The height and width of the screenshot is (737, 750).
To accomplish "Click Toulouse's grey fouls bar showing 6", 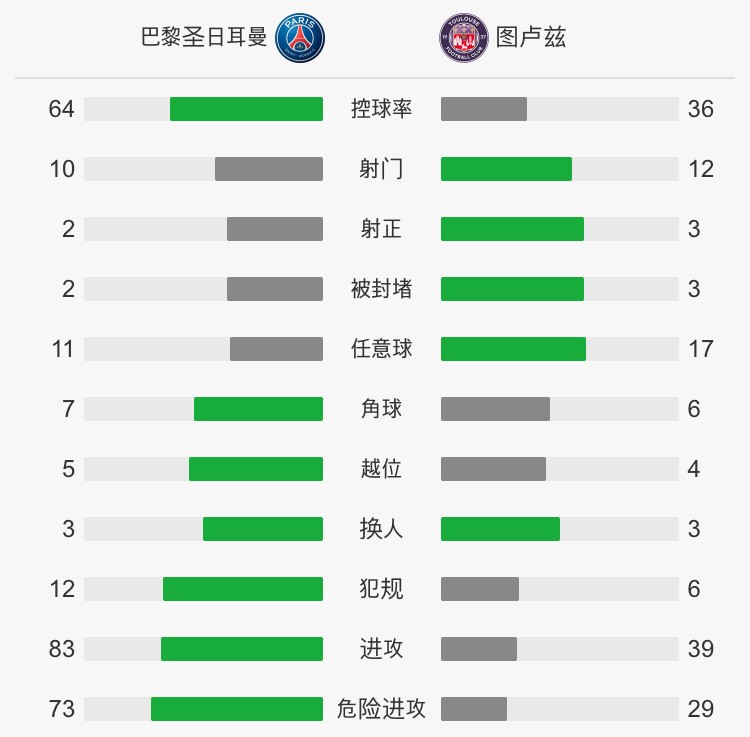I will tap(480, 589).
